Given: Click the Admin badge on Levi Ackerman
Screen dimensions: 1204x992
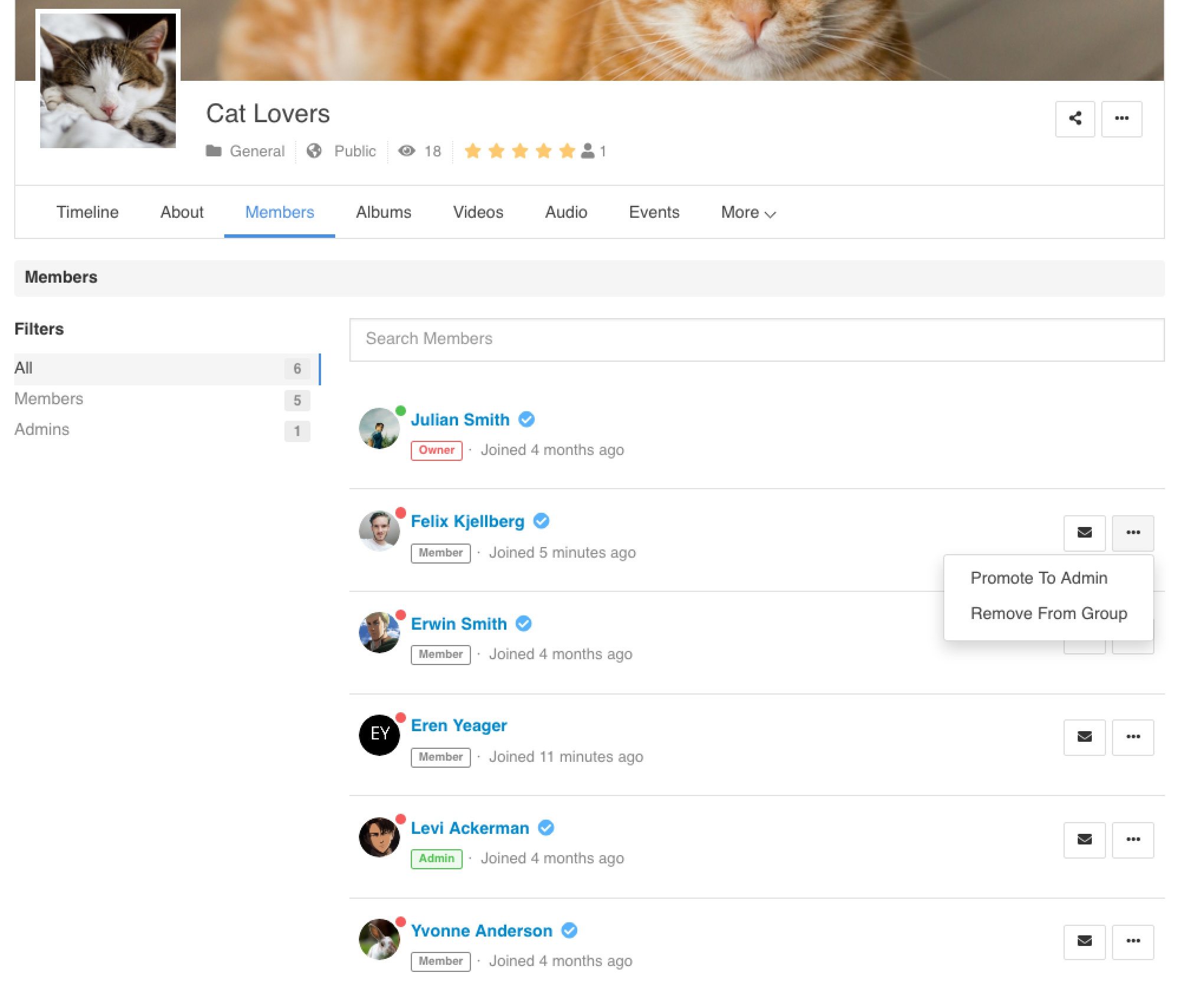Looking at the screenshot, I should (x=436, y=859).
